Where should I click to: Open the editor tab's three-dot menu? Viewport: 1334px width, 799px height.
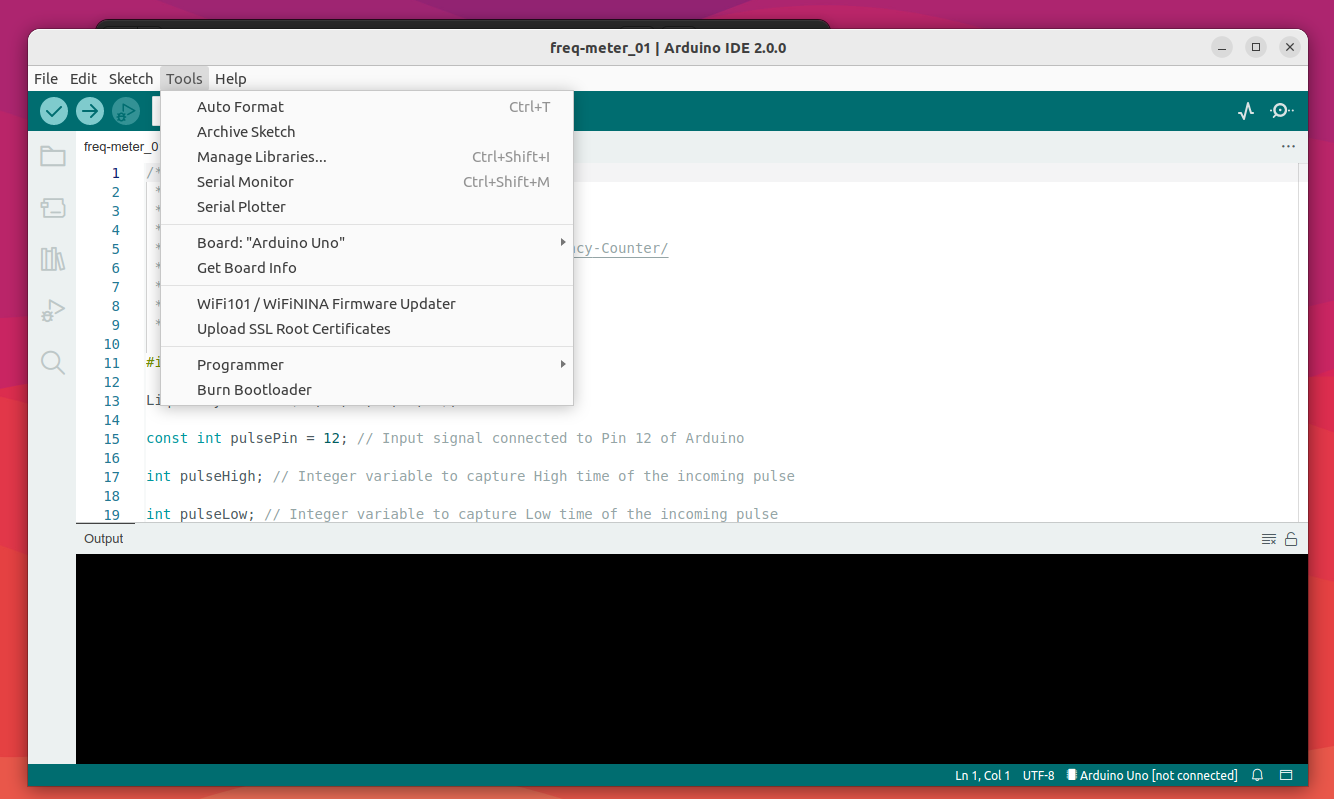click(1288, 146)
